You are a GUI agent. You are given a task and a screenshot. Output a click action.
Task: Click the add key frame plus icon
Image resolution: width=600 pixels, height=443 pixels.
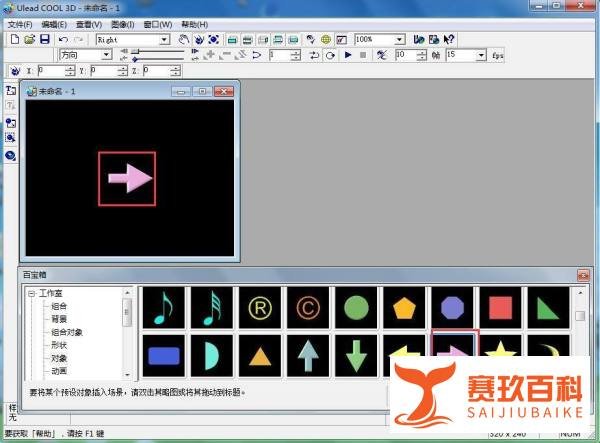tap(210, 55)
